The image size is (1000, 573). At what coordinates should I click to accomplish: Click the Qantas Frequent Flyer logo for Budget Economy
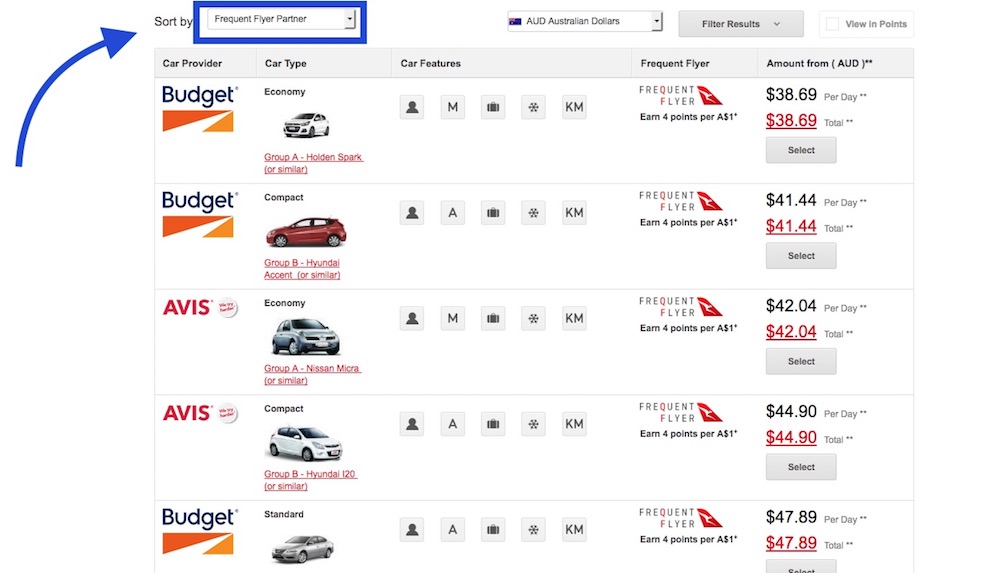point(681,96)
